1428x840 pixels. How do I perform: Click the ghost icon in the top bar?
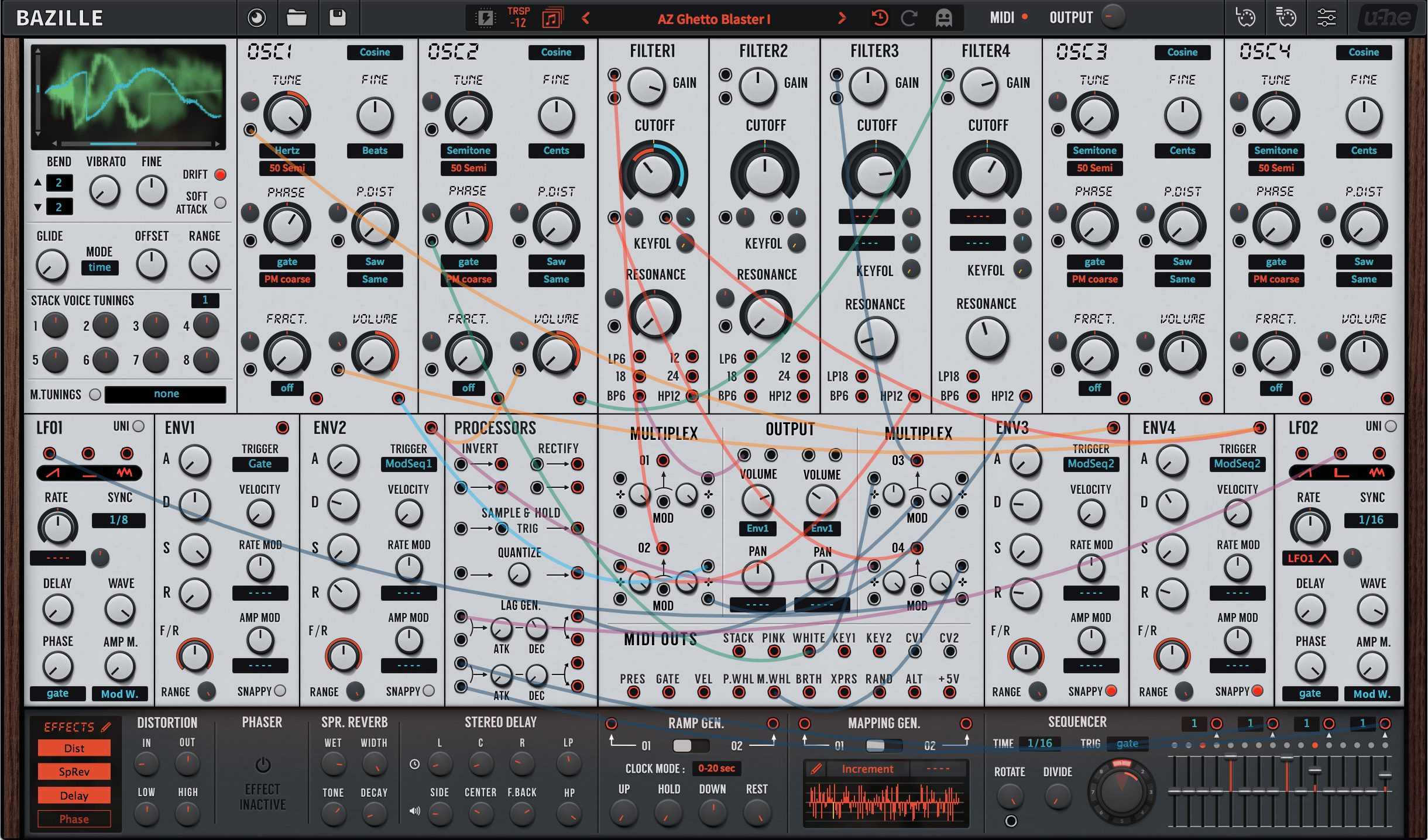943,18
